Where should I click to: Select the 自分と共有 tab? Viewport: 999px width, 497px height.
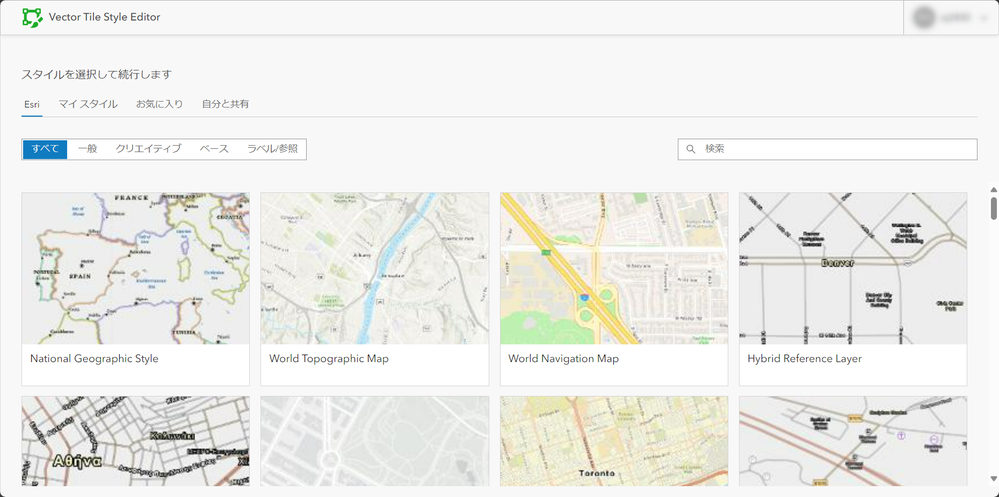tap(225, 104)
